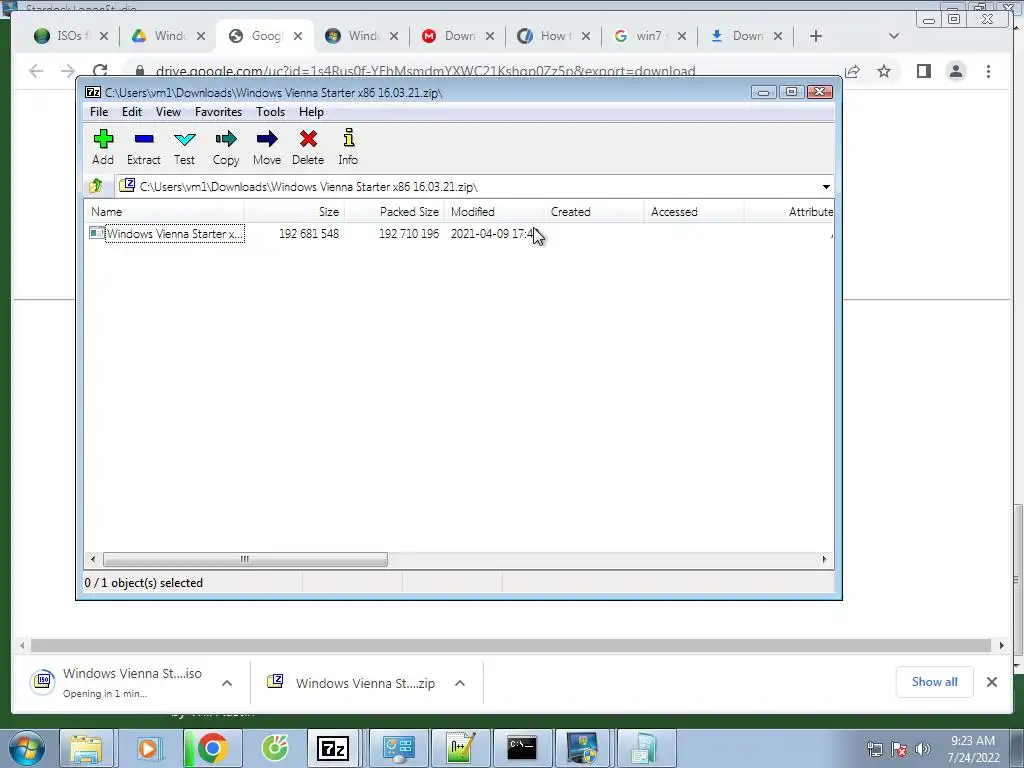Sort files by Size column
This screenshot has height=768, width=1024.
click(295, 212)
